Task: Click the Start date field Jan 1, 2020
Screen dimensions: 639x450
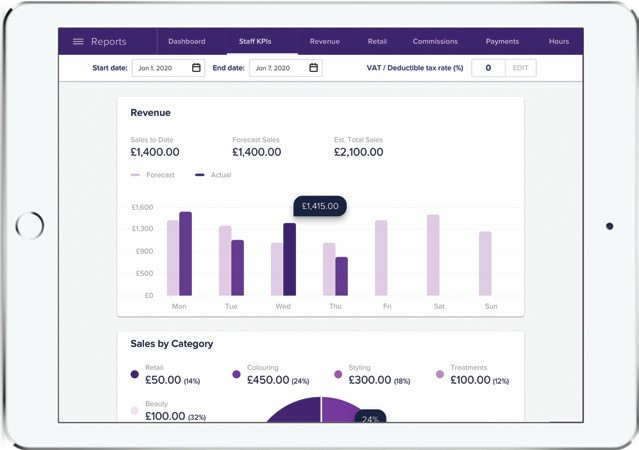Action: pyautogui.click(x=168, y=68)
